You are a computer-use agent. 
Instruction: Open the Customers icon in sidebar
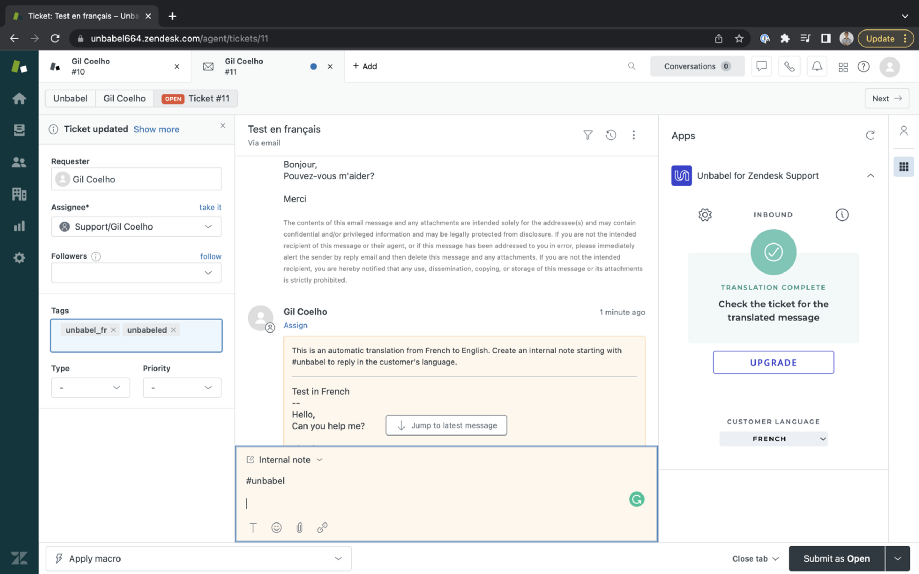pos(19,162)
